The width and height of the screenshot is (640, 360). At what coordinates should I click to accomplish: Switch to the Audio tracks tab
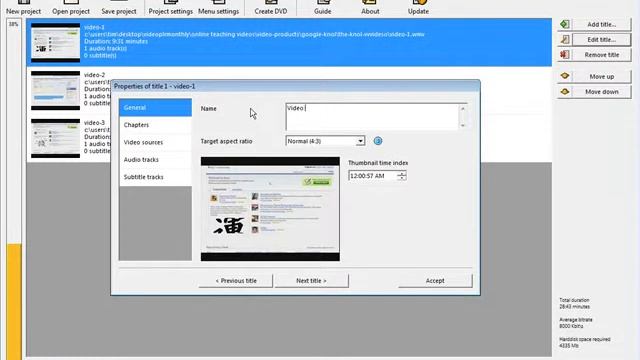[156, 160]
